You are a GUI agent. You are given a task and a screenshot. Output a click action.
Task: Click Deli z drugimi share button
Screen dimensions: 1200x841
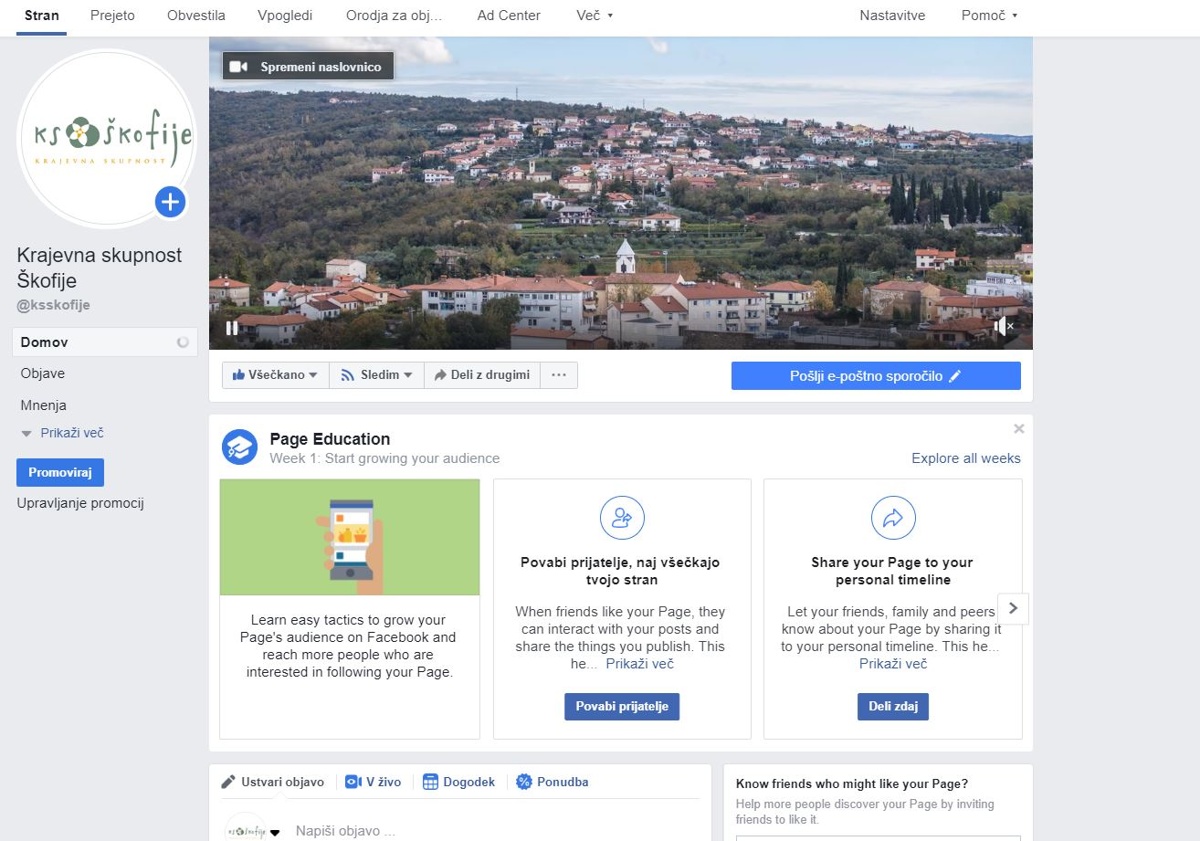[482, 375]
